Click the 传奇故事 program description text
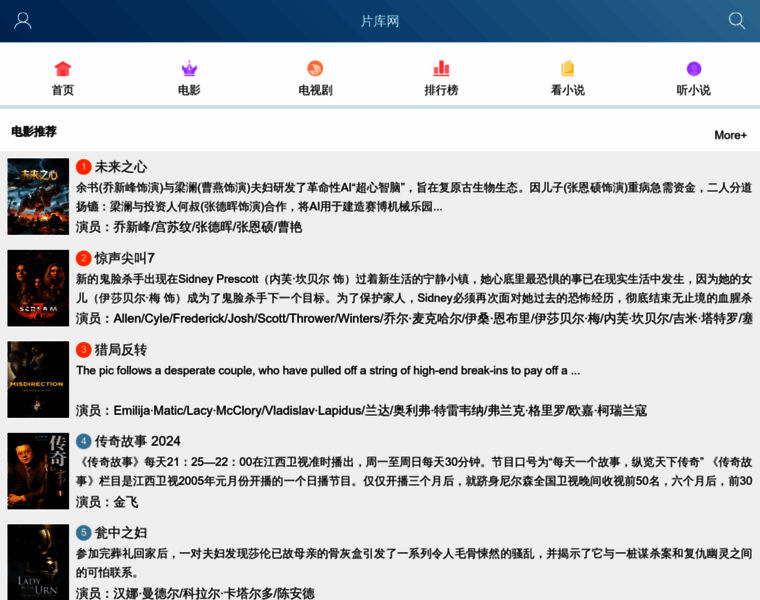This screenshot has height=600, width=760. [x=414, y=472]
